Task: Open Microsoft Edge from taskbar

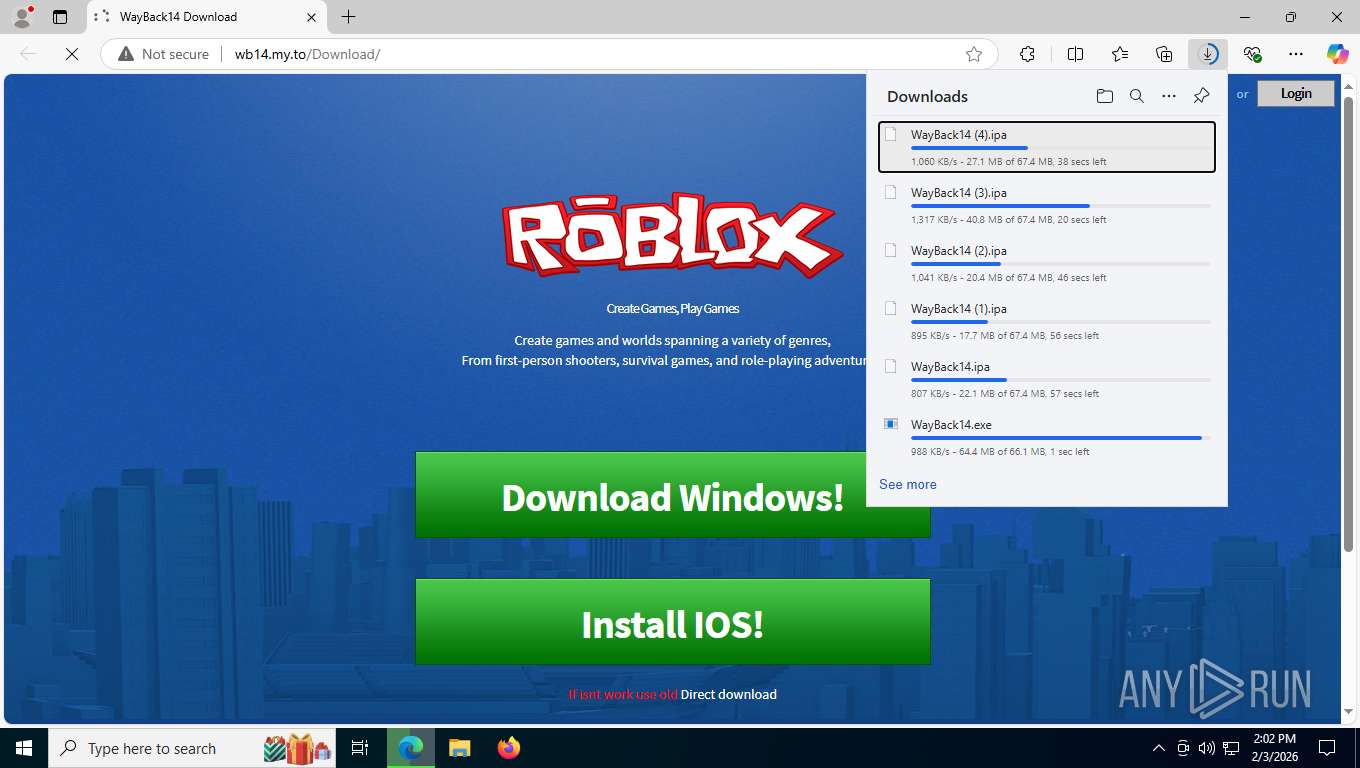Action: click(410, 748)
